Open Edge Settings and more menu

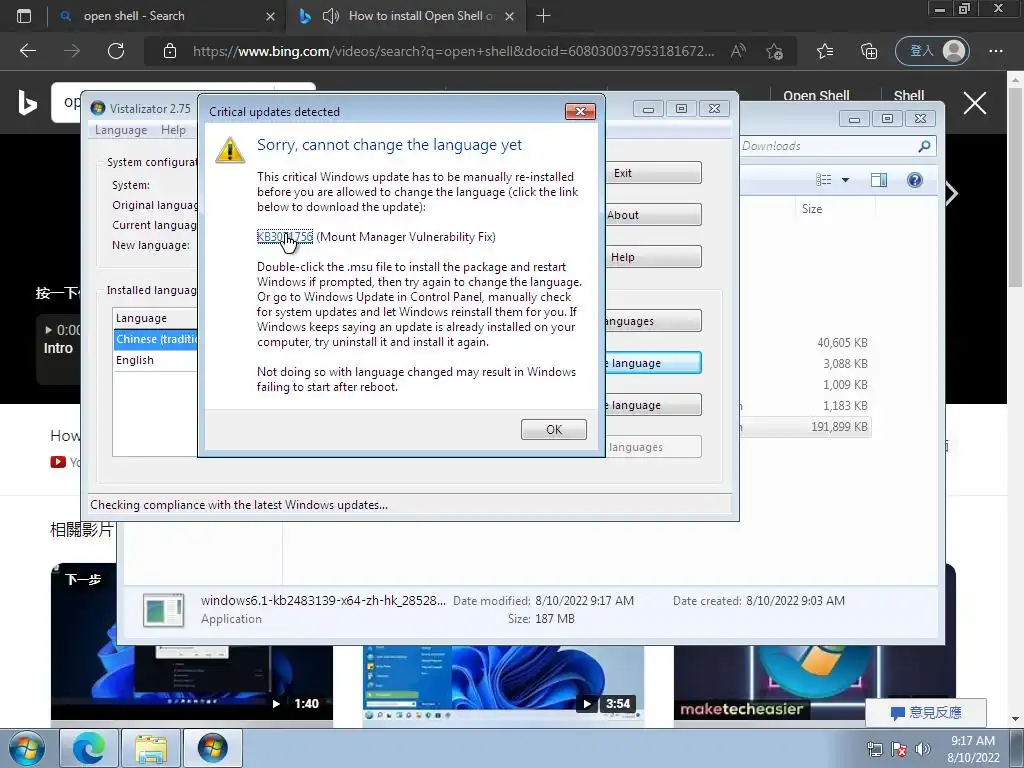[996, 51]
